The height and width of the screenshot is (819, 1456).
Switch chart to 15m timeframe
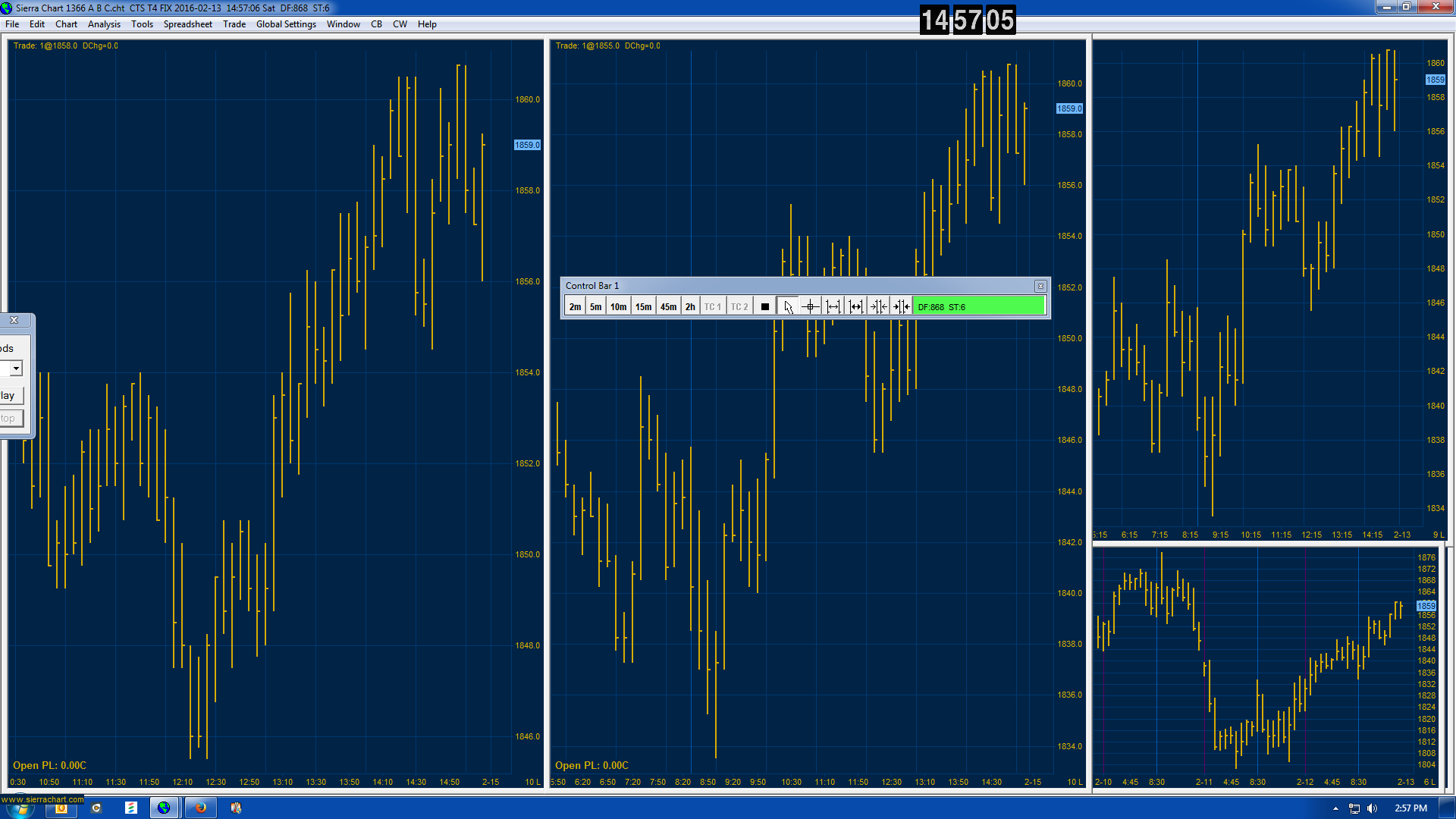tap(643, 306)
